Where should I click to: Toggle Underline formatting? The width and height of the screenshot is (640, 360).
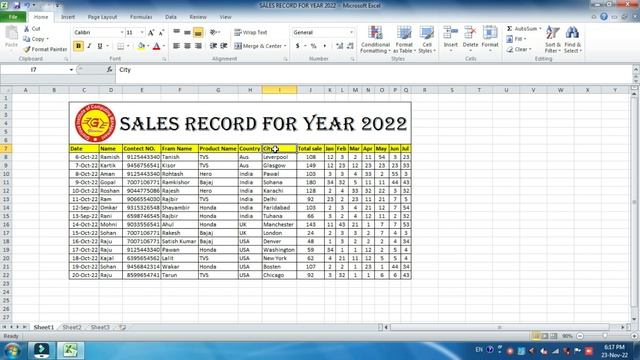click(100, 46)
